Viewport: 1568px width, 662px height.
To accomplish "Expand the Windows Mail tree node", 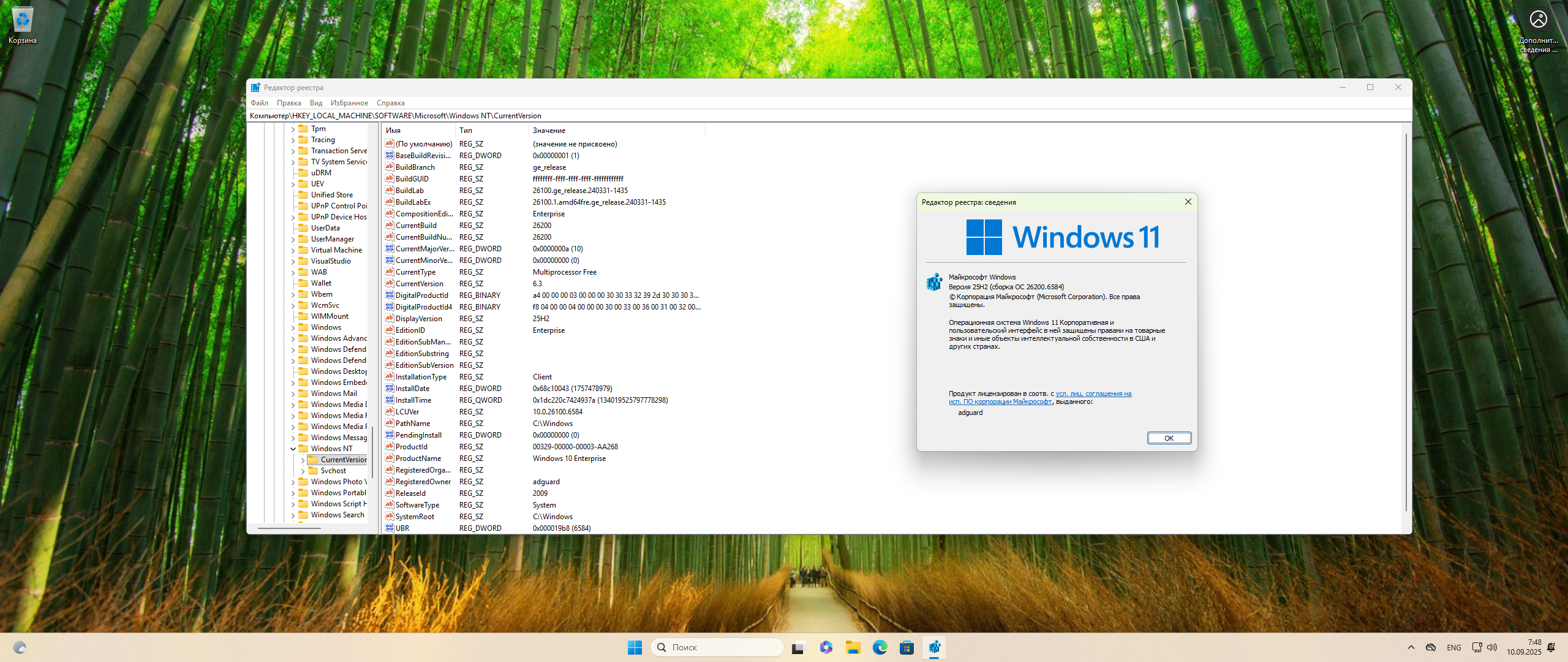I will [293, 394].
